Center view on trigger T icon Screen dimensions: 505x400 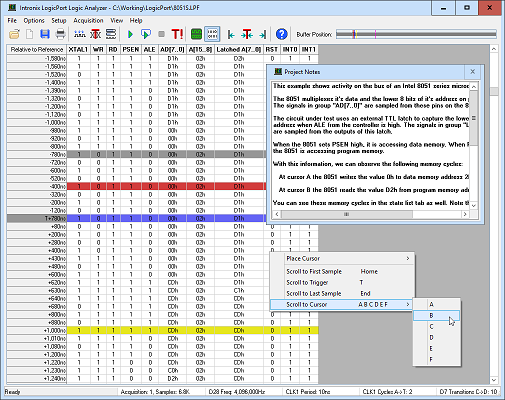click(x=247, y=34)
